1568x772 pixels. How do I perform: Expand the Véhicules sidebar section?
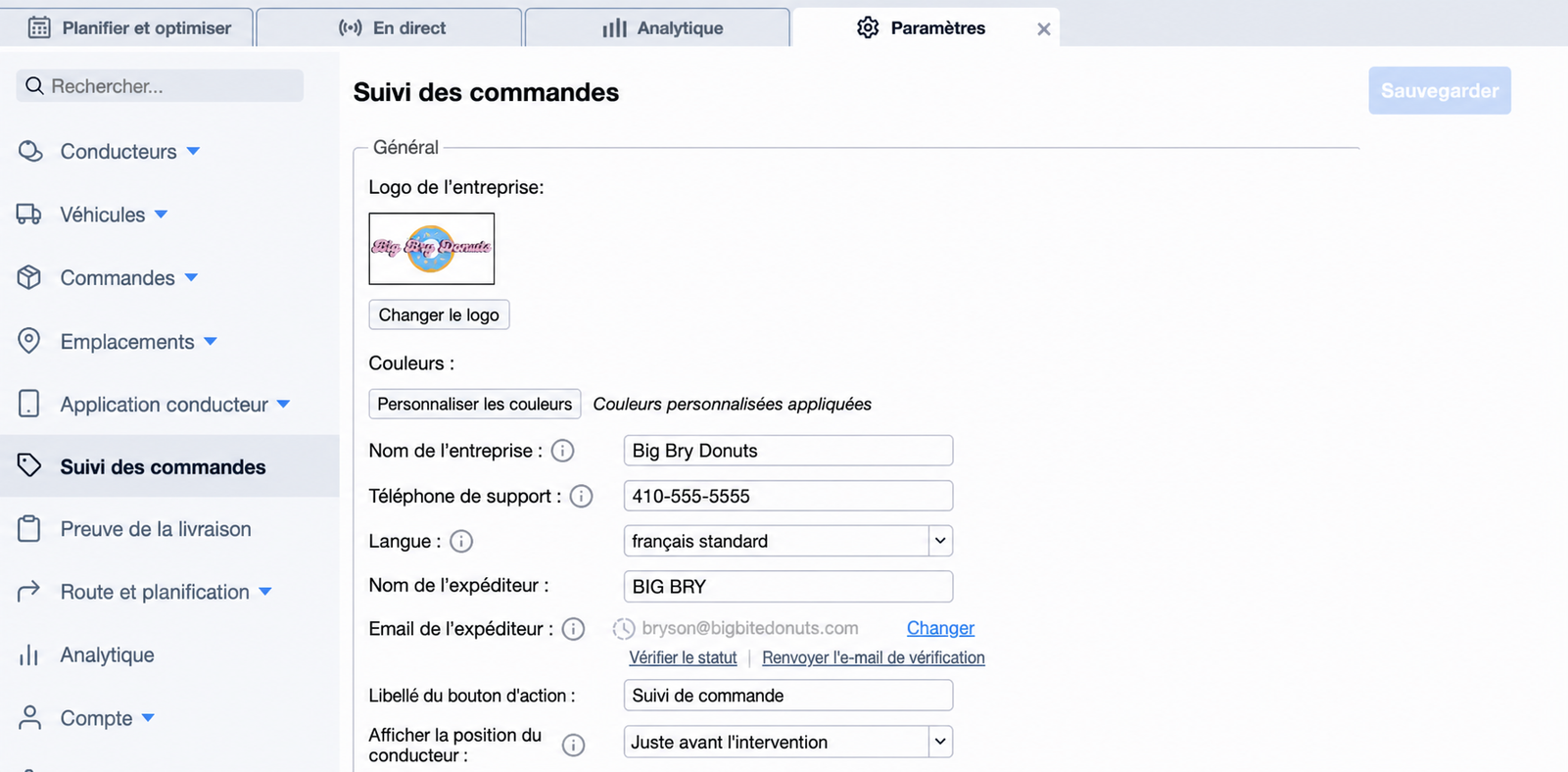[161, 214]
